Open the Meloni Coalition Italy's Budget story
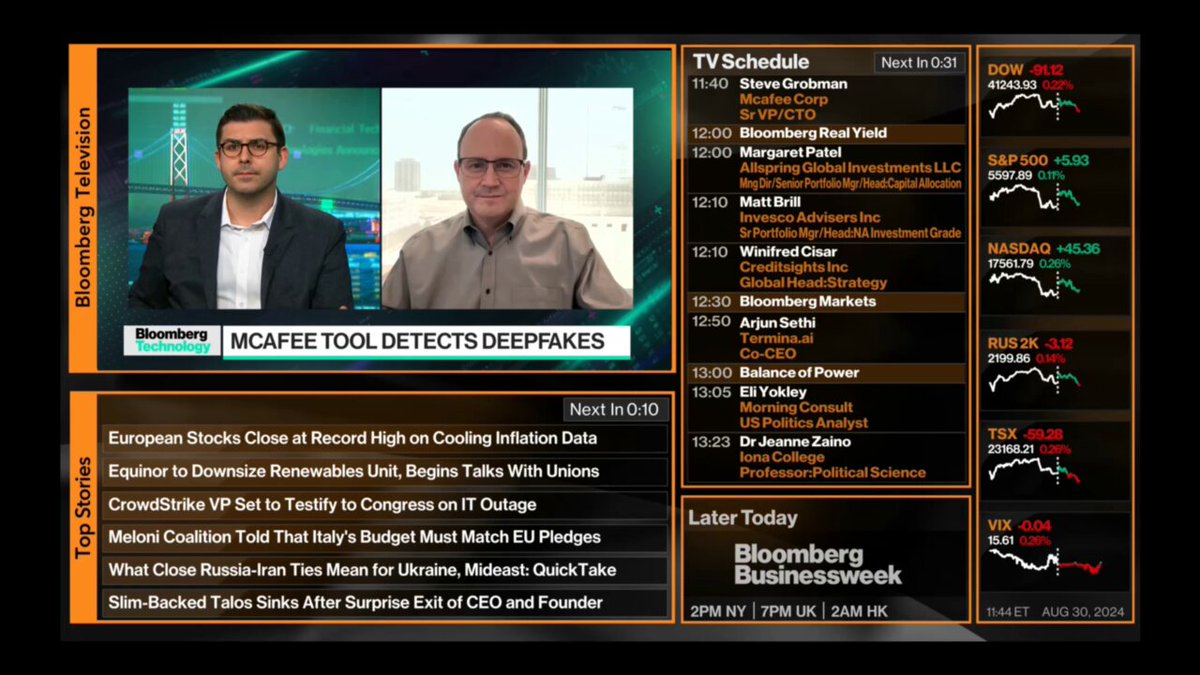 pyautogui.click(x=385, y=537)
